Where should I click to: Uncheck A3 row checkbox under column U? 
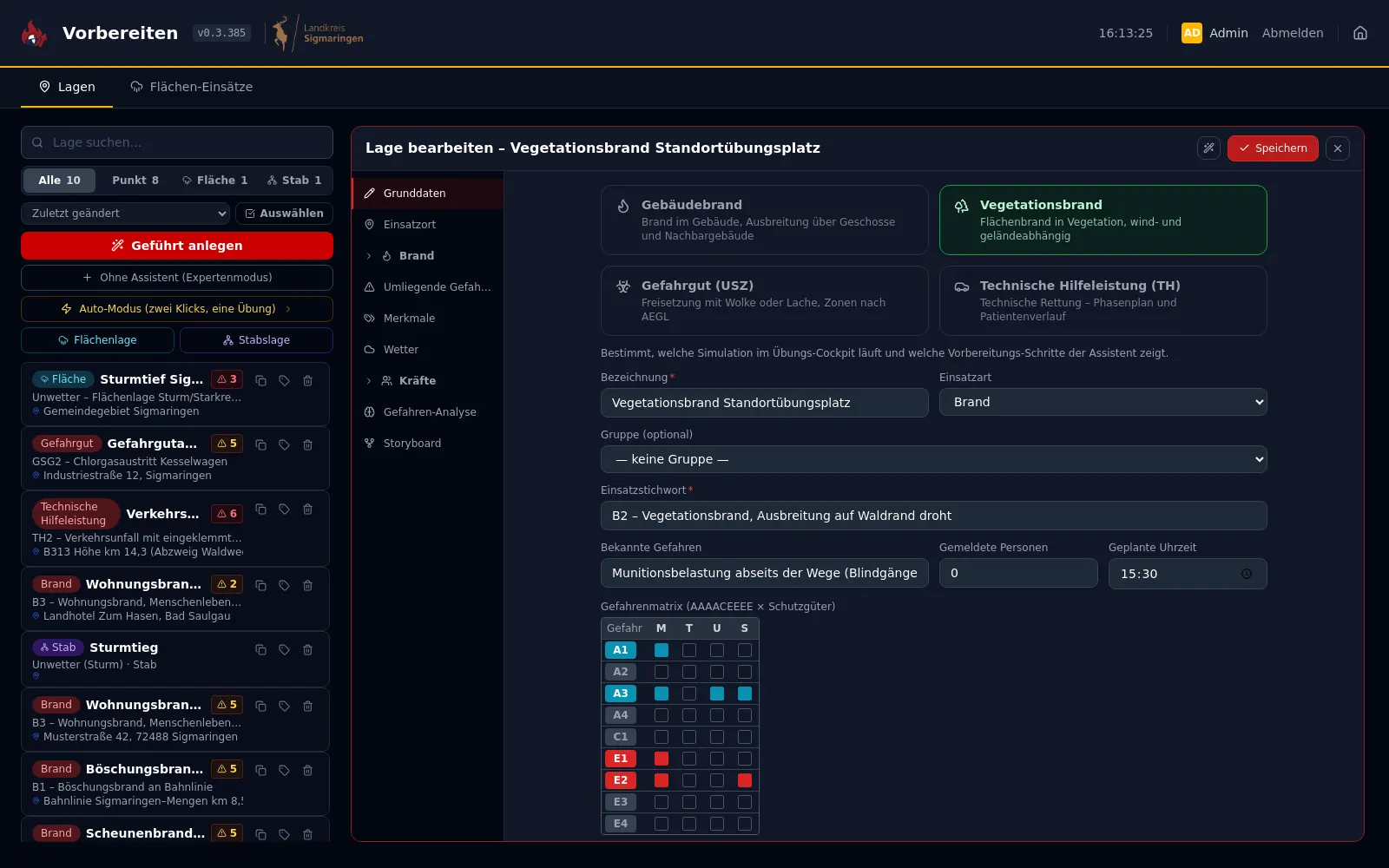point(717,694)
